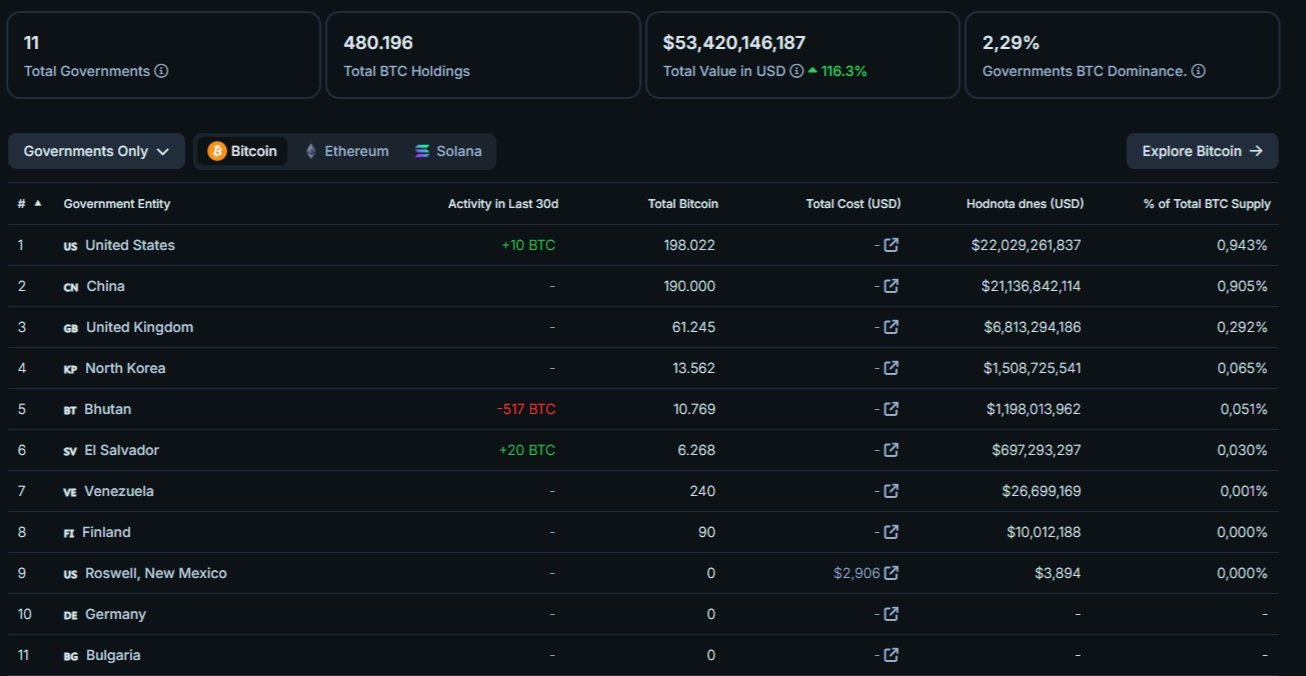The height and width of the screenshot is (676, 1306).
Task: Click info icon next to Total Value in USD
Action: (x=796, y=71)
